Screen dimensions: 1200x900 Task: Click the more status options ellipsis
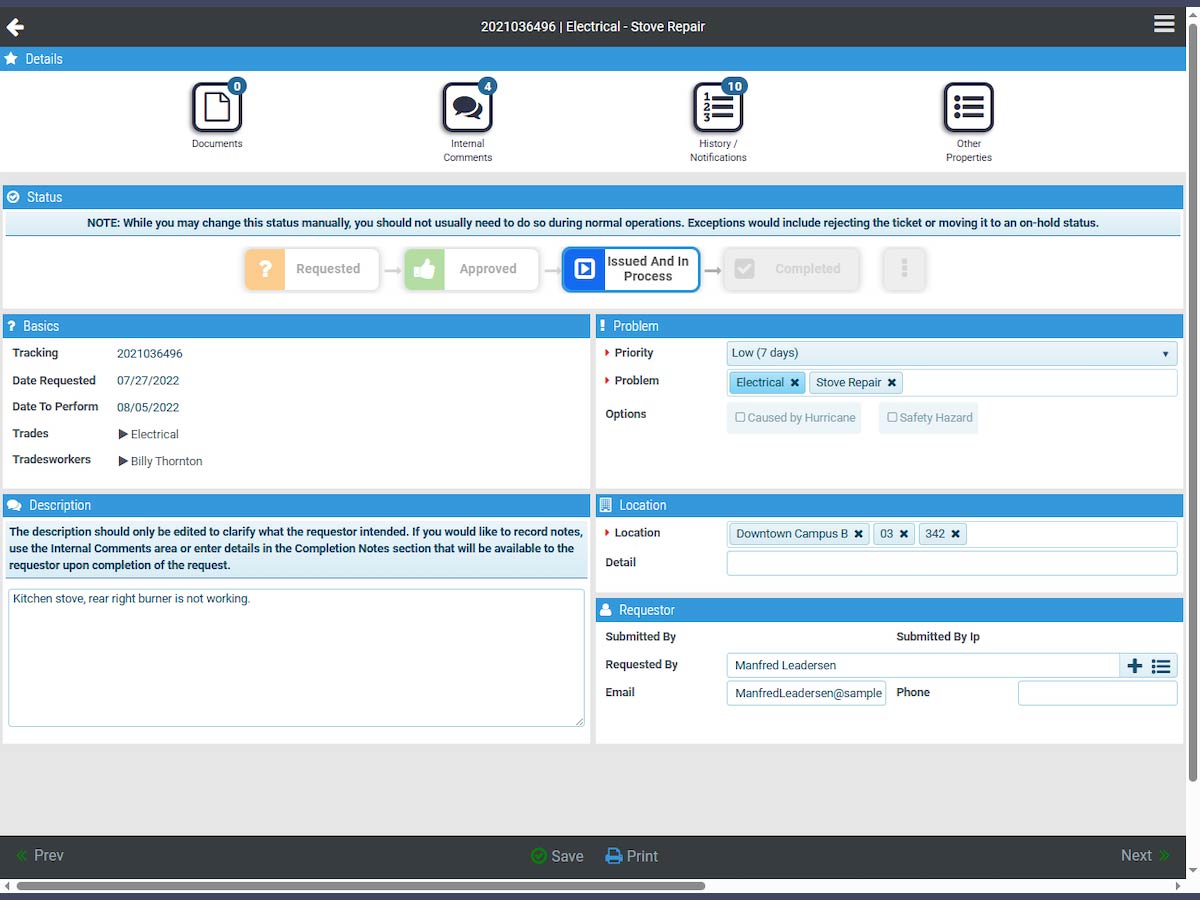(904, 269)
